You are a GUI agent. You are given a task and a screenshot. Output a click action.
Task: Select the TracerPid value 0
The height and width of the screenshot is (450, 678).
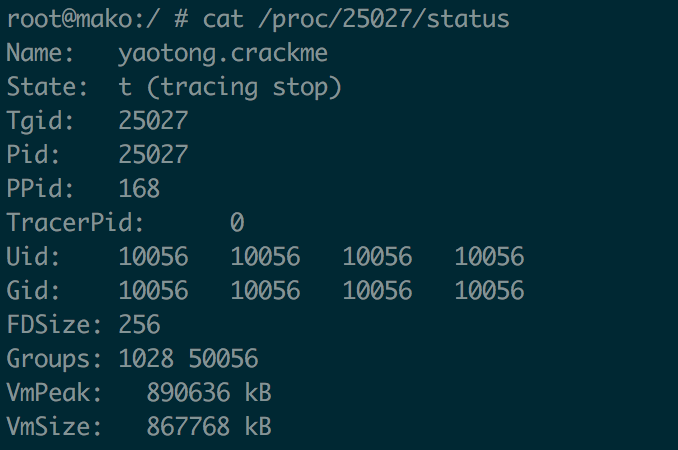pyautogui.click(x=237, y=223)
